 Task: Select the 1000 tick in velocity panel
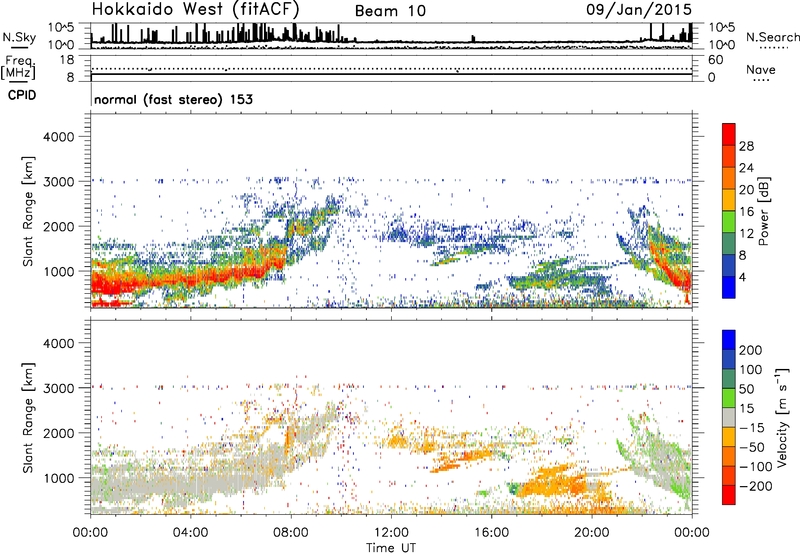59,478
